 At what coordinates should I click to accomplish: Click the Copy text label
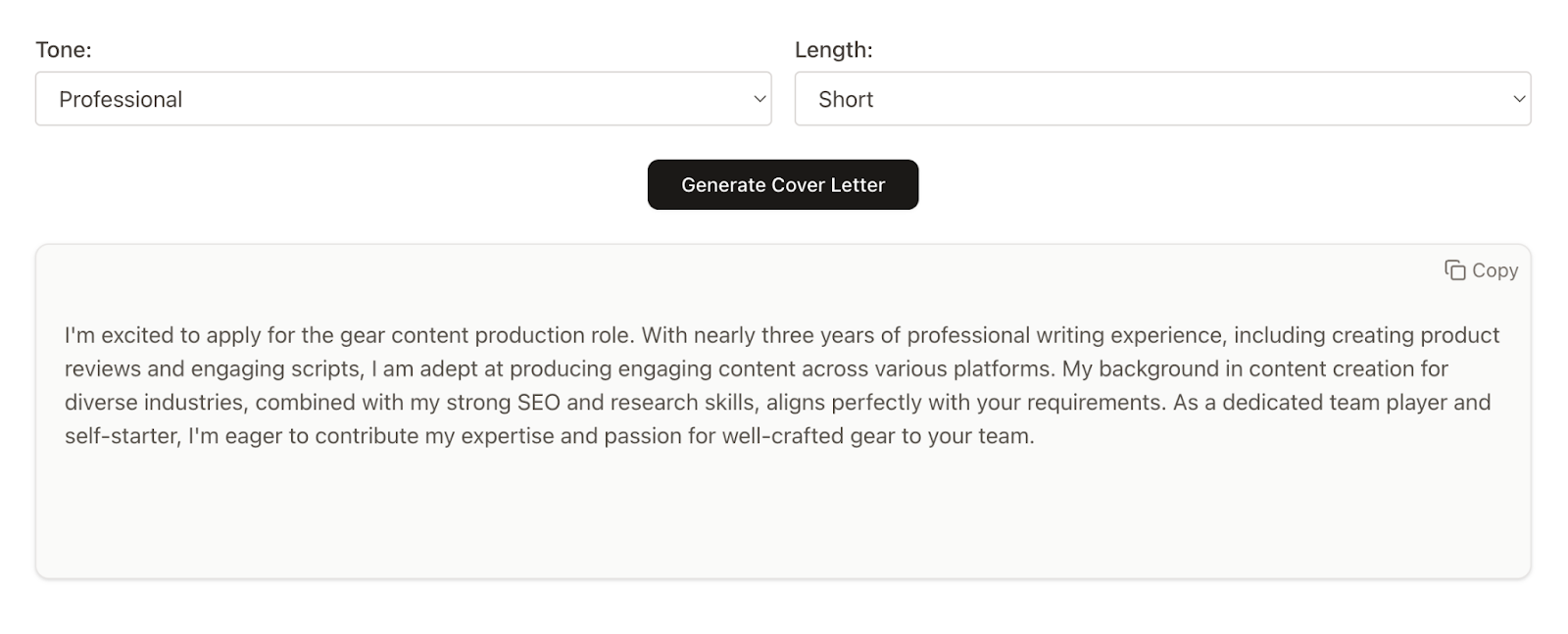pos(1494,270)
